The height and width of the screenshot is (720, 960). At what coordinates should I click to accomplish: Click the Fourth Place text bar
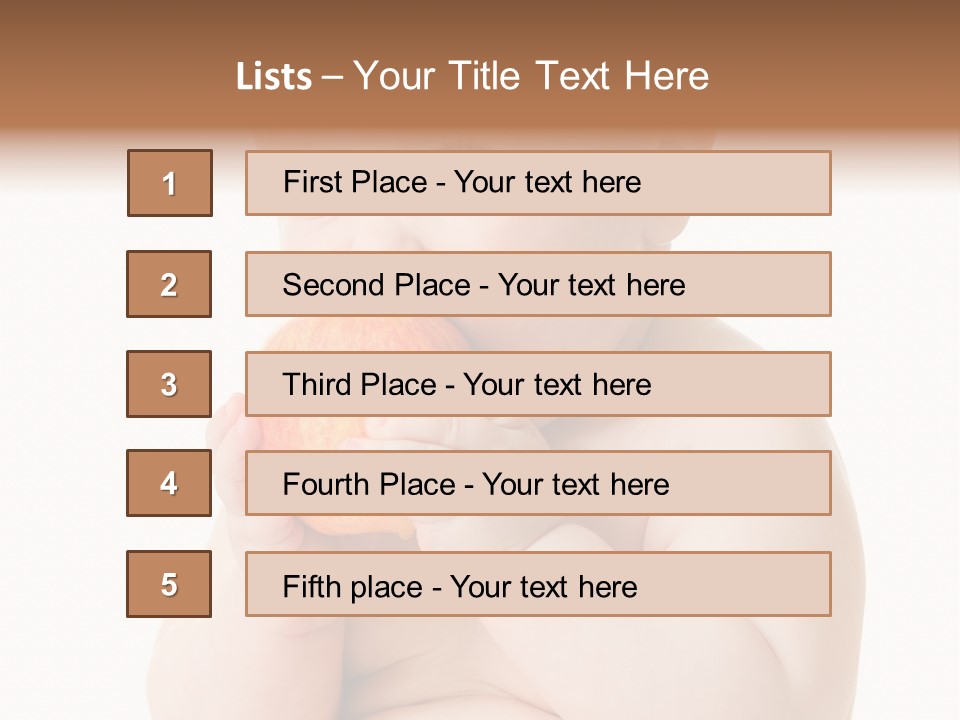[538, 483]
